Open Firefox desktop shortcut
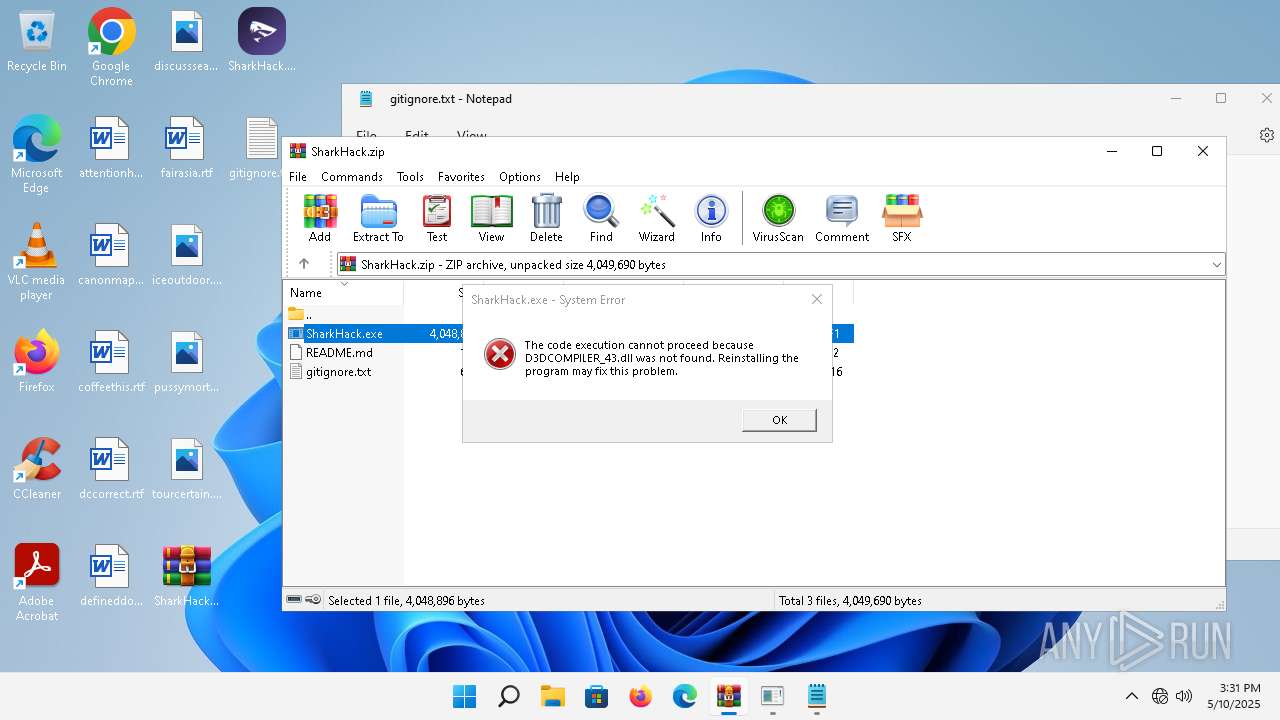This screenshot has width=1280, height=720. [37, 361]
